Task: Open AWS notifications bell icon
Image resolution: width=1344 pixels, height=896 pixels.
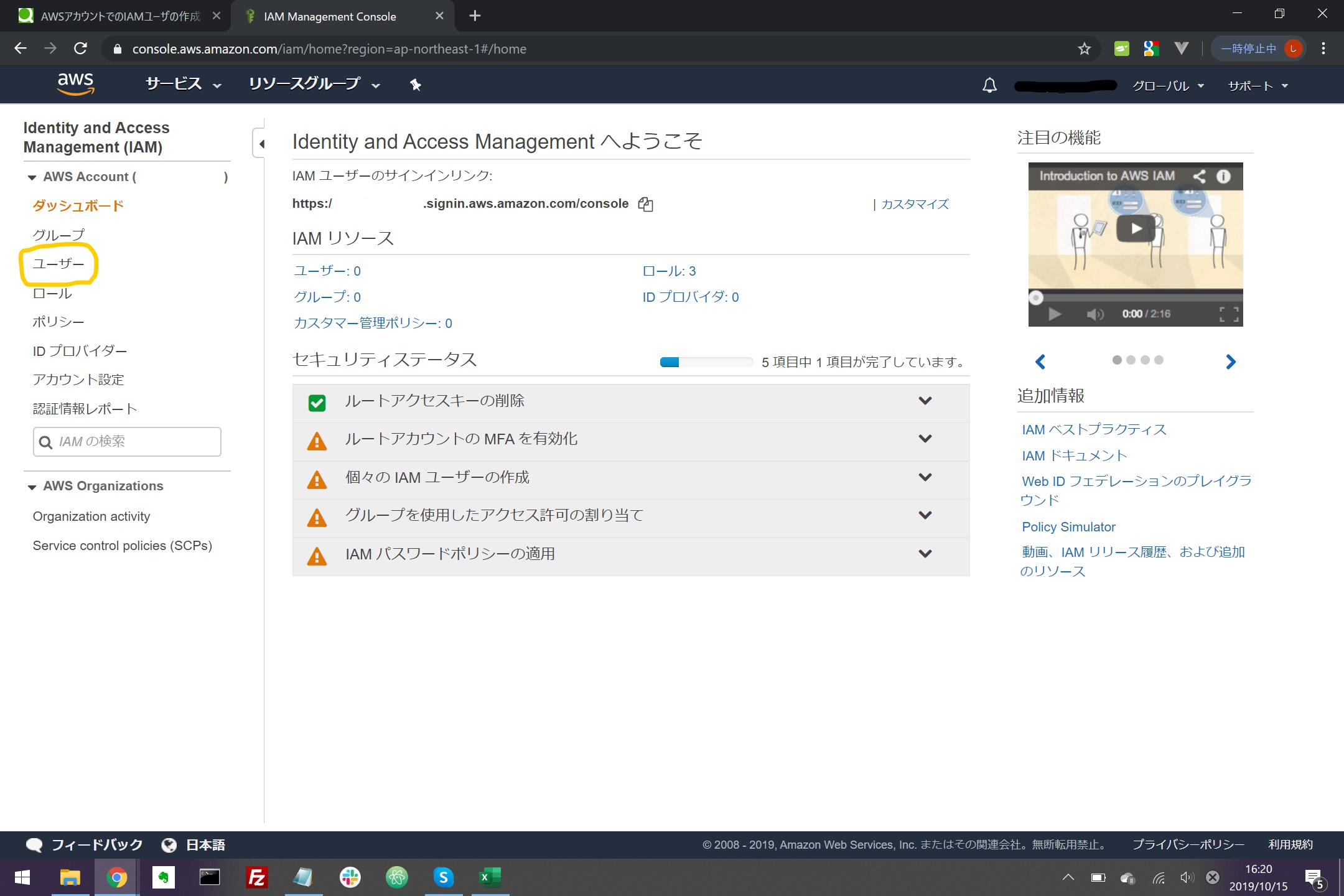Action: [x=991, y=85]
